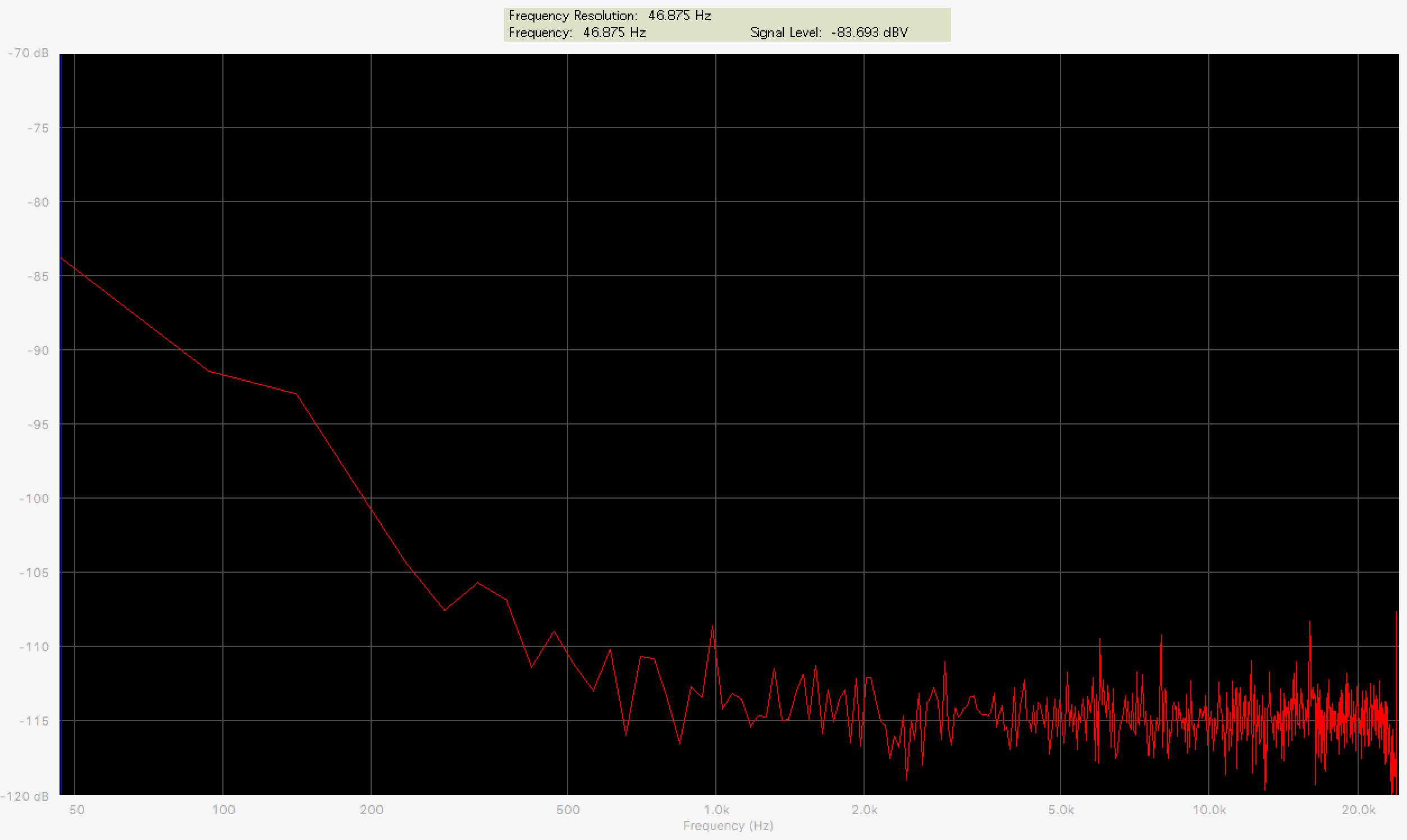Click the blue cursor line at the plot's left edge

click(61, 424)
